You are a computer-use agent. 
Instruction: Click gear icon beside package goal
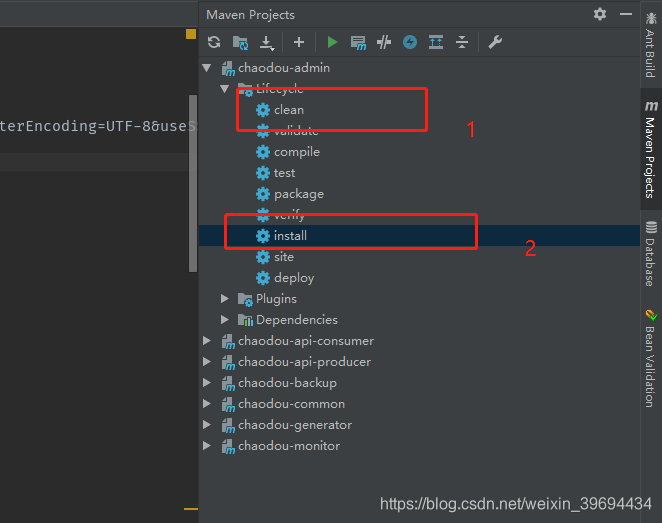point(263,194)
